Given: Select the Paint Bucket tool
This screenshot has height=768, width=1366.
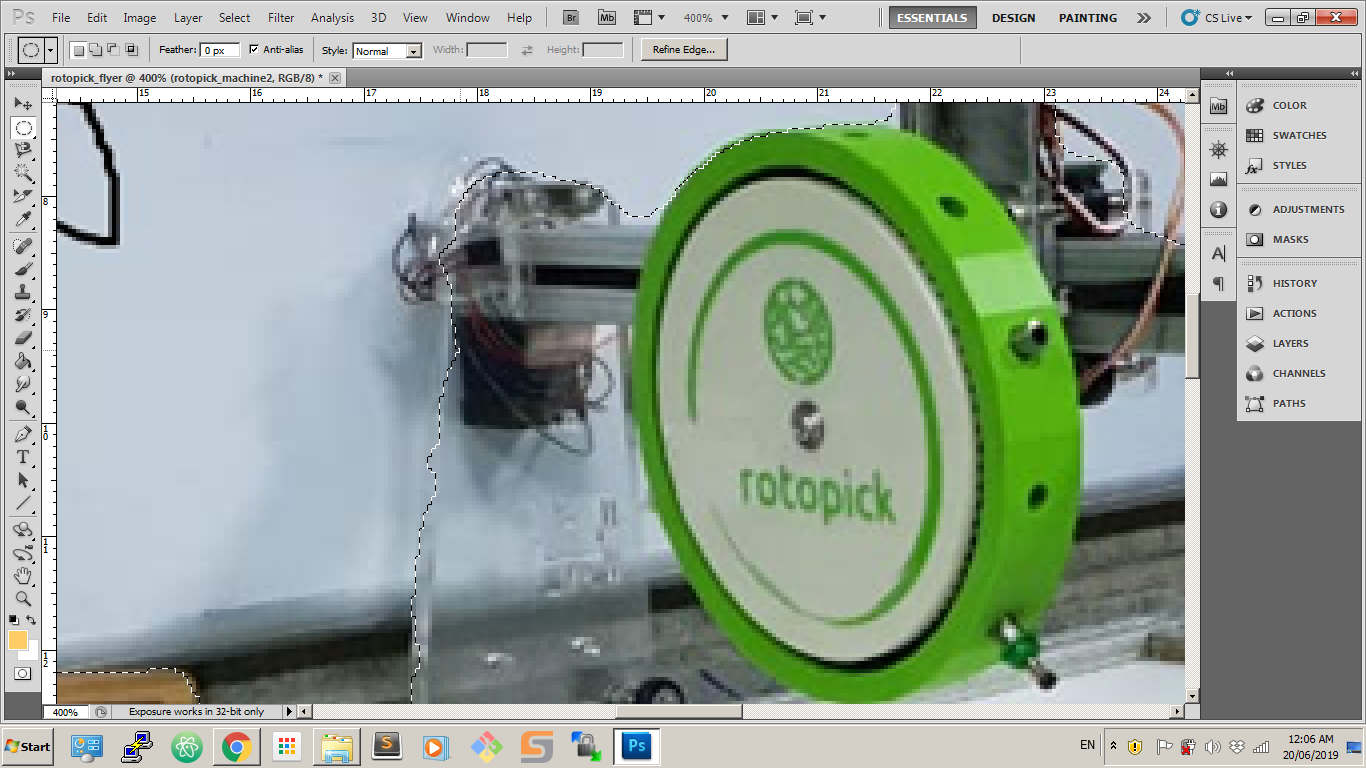Looking at the screenshot, I should pos(23,361).
